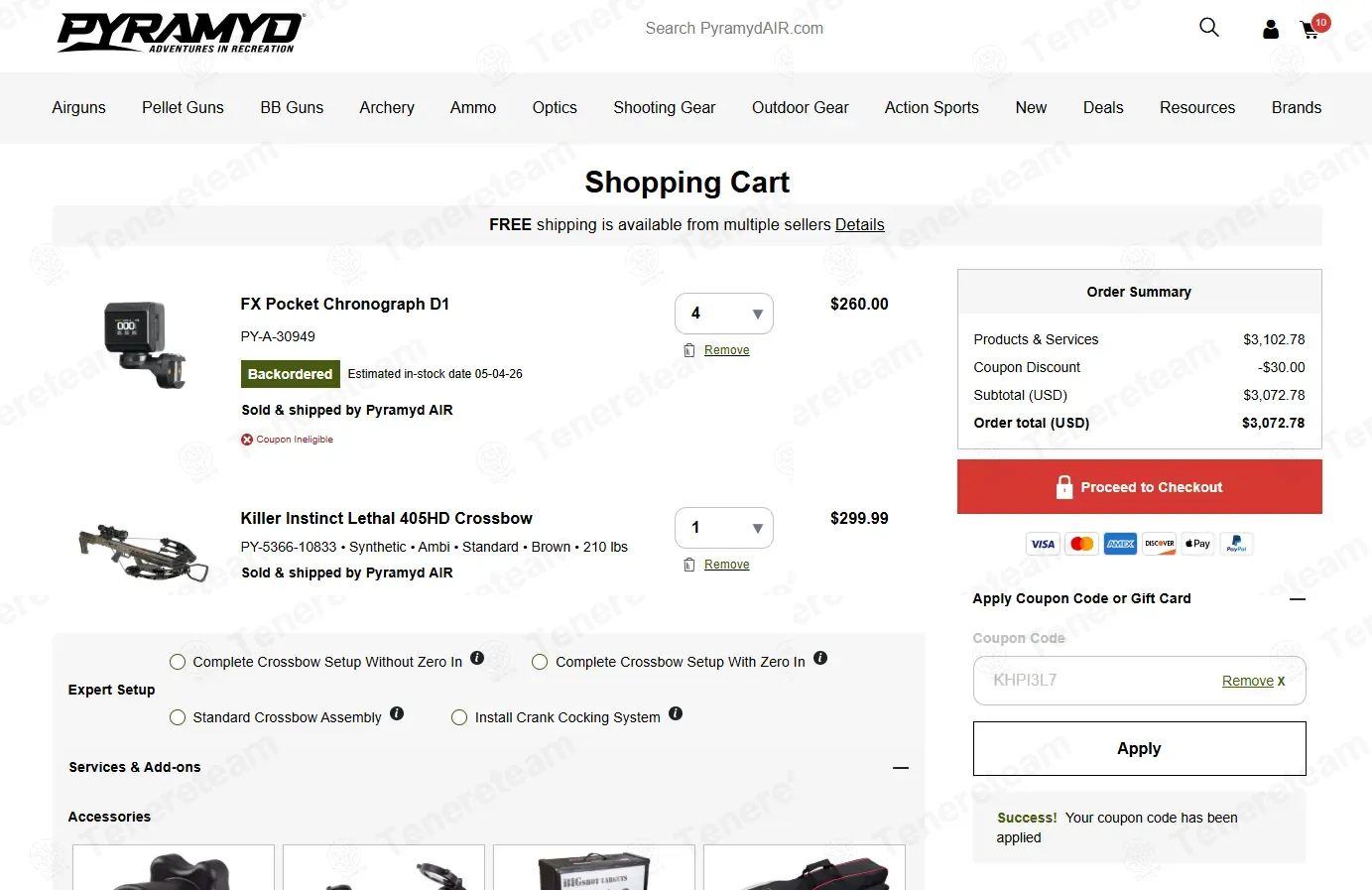Viewport: 1372px width, 890px height.
Task: Click the FX Pocket Chronograph thumbnail
Action: point(145,344)
